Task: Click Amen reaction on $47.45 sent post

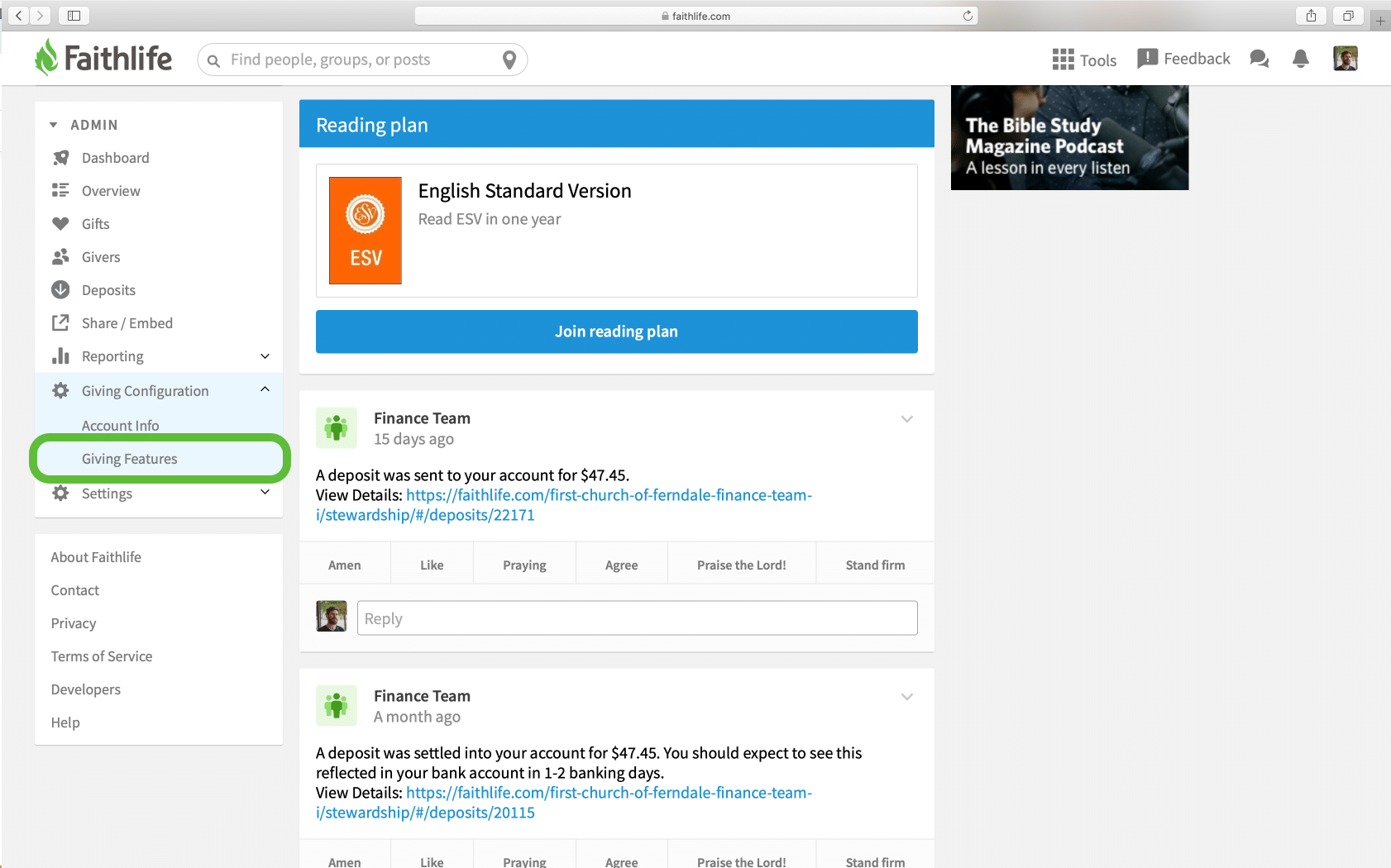Action: tap(345, 565)
